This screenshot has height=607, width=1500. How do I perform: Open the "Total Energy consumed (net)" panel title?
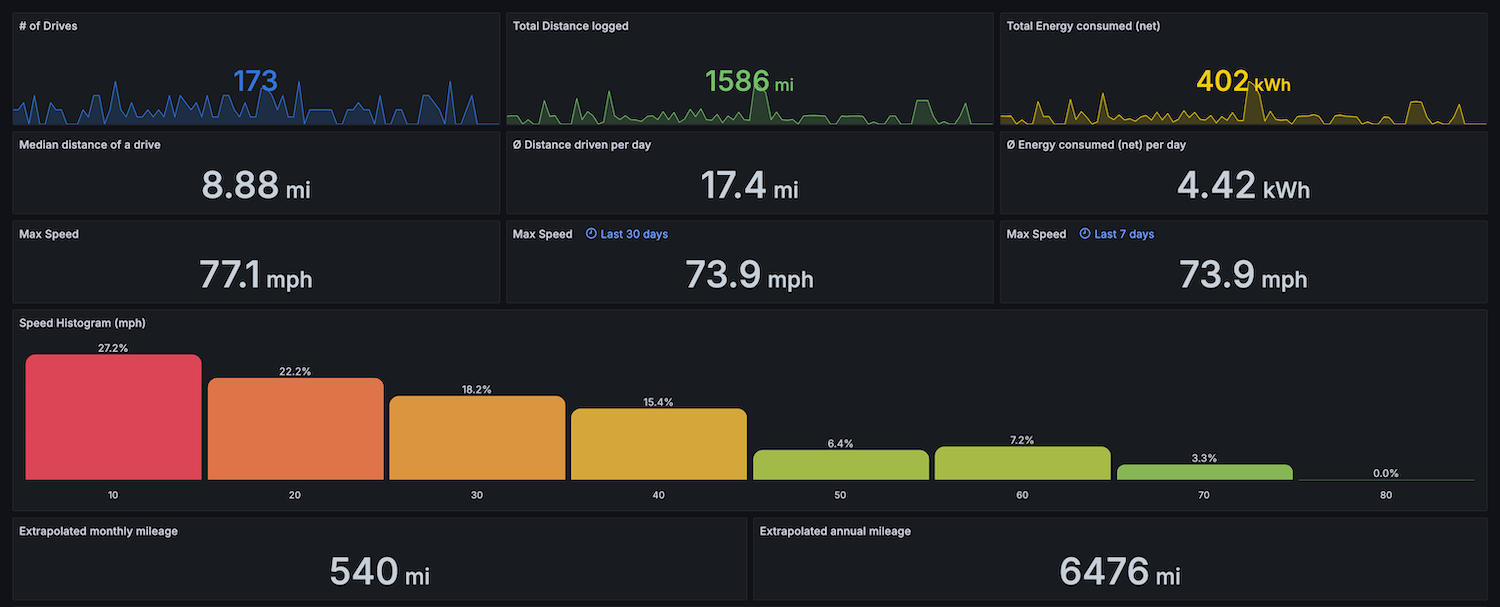(1083, 26)
